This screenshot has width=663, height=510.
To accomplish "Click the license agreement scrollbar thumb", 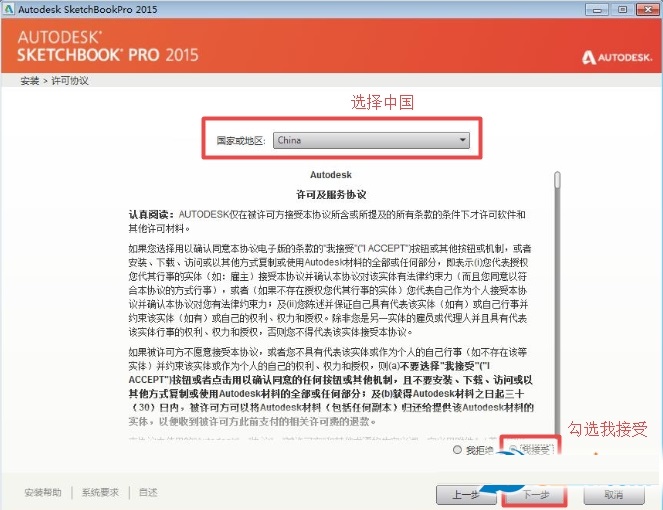I will (557, 179).
